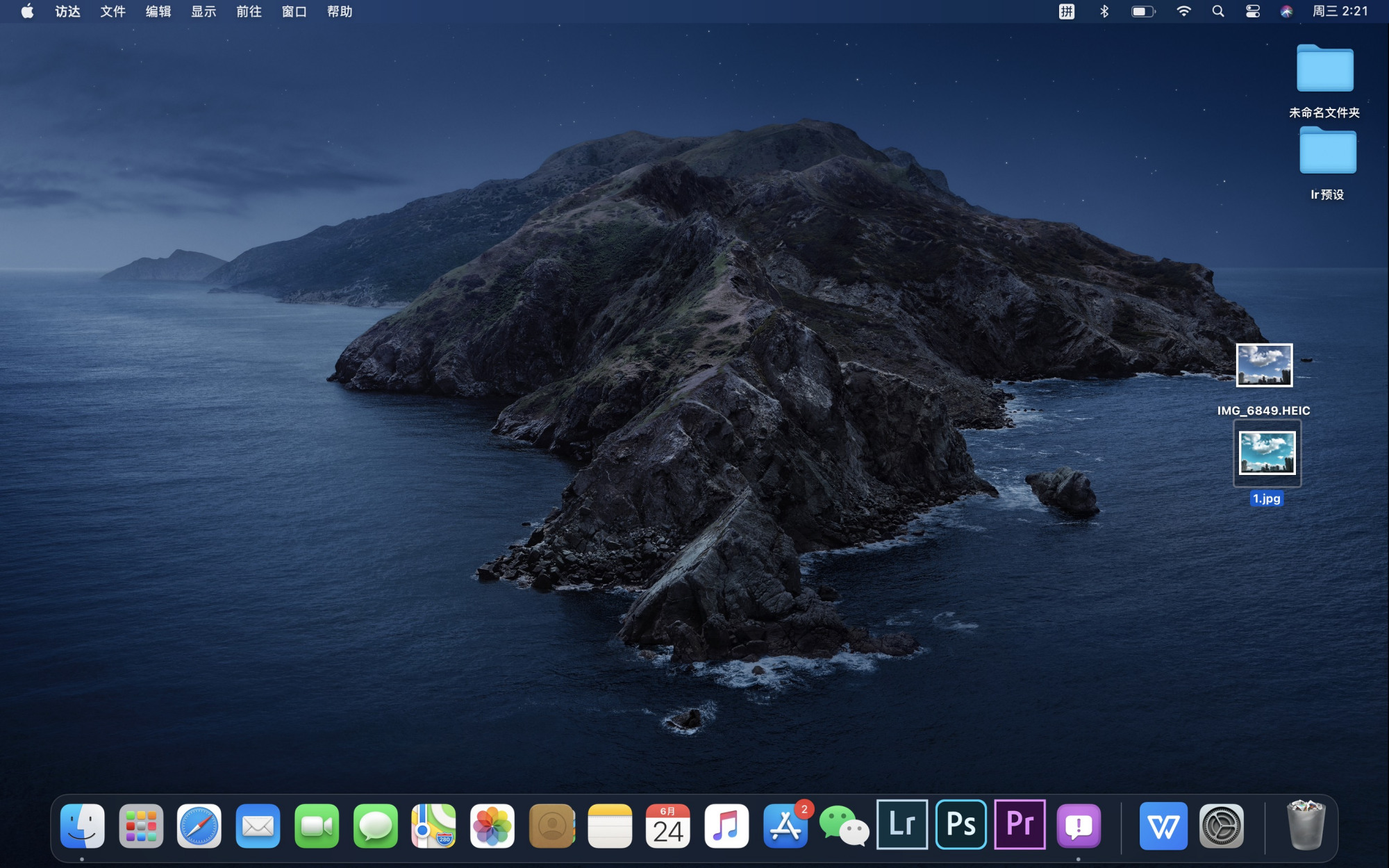Select the 未命名文件夹 folder on desktop

(1324, 68)
